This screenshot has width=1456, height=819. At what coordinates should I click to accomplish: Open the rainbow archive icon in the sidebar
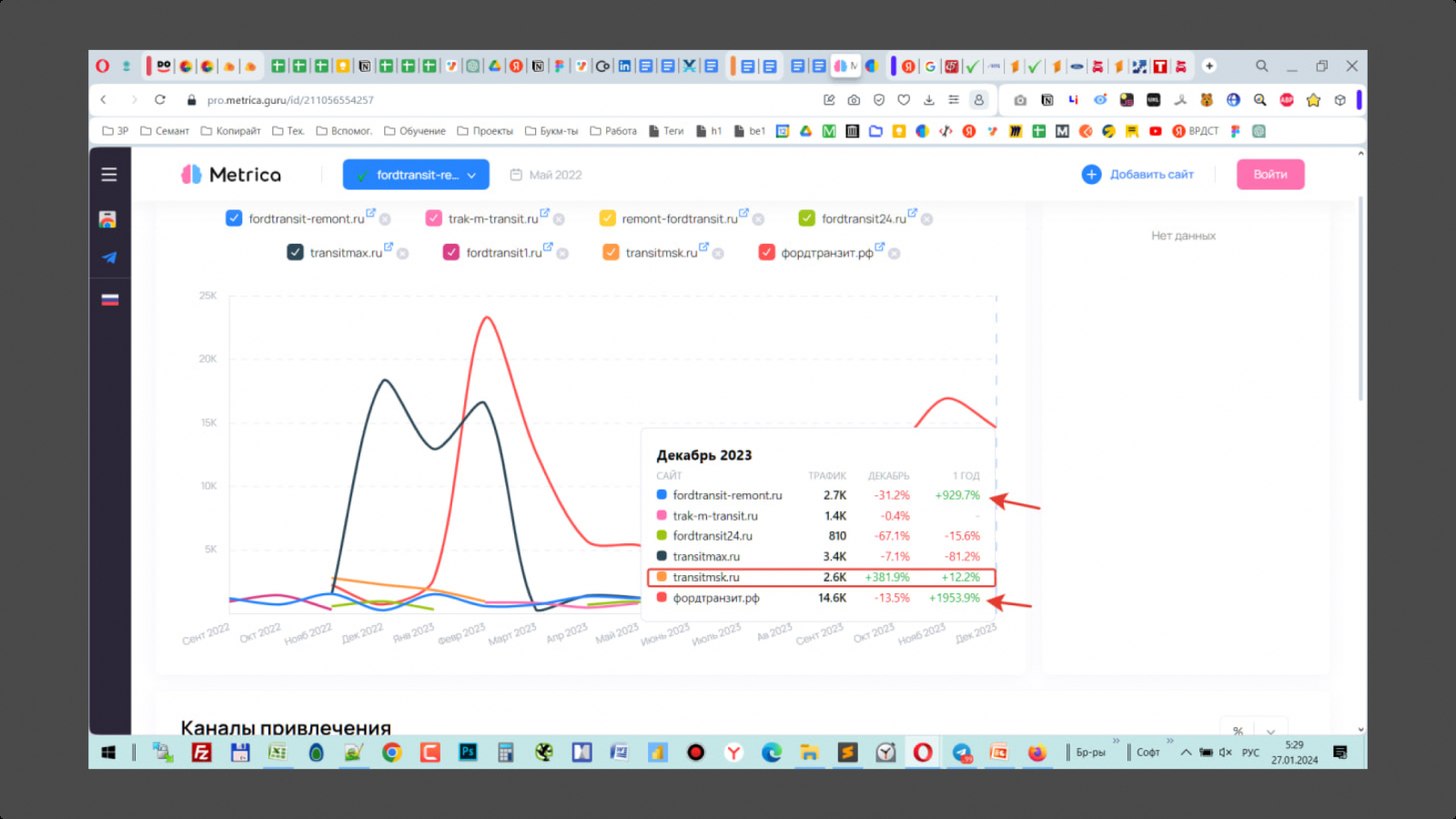(x=107, y=219)
